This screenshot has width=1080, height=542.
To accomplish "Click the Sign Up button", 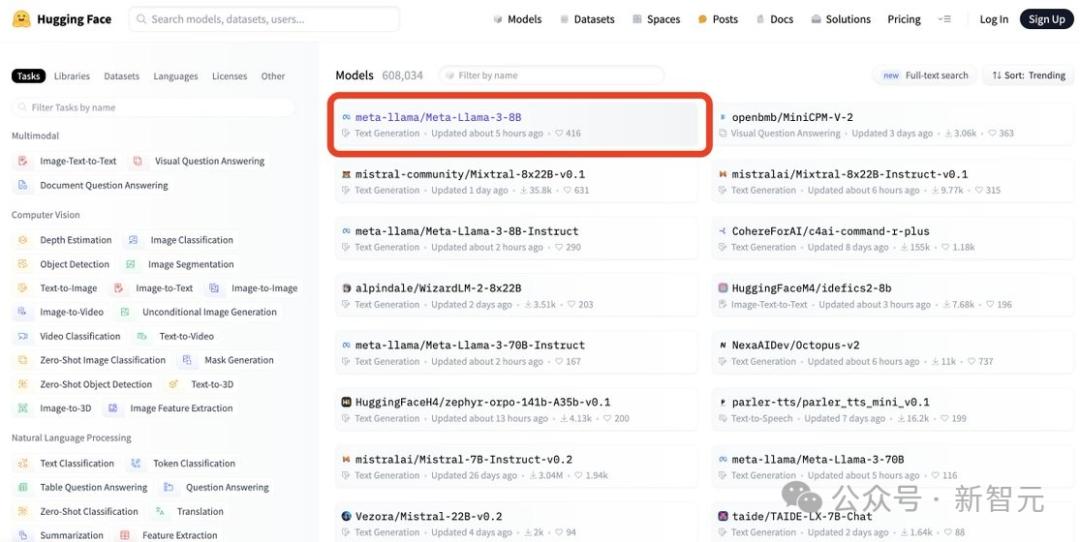I will pos(1046,19).
